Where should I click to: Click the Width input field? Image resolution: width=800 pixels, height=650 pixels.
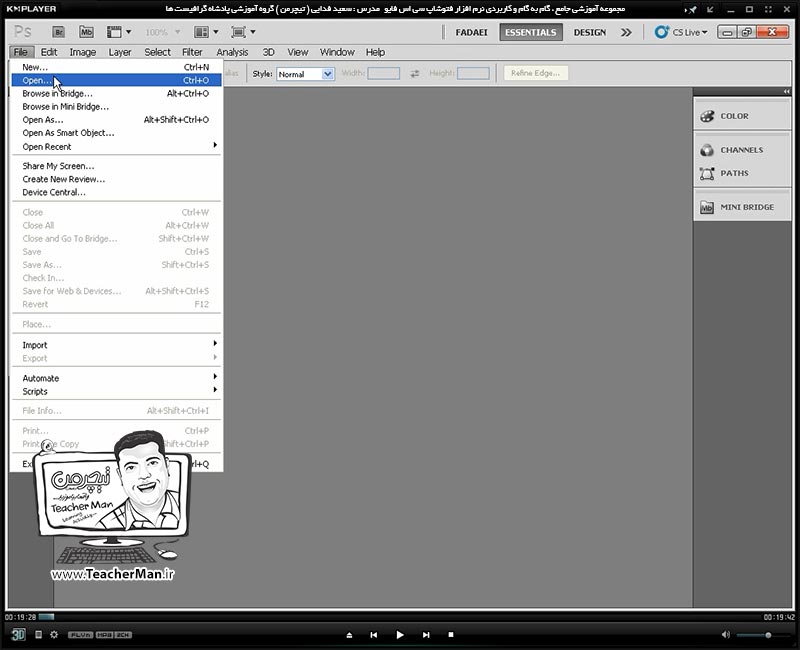[x=384, y=73]
